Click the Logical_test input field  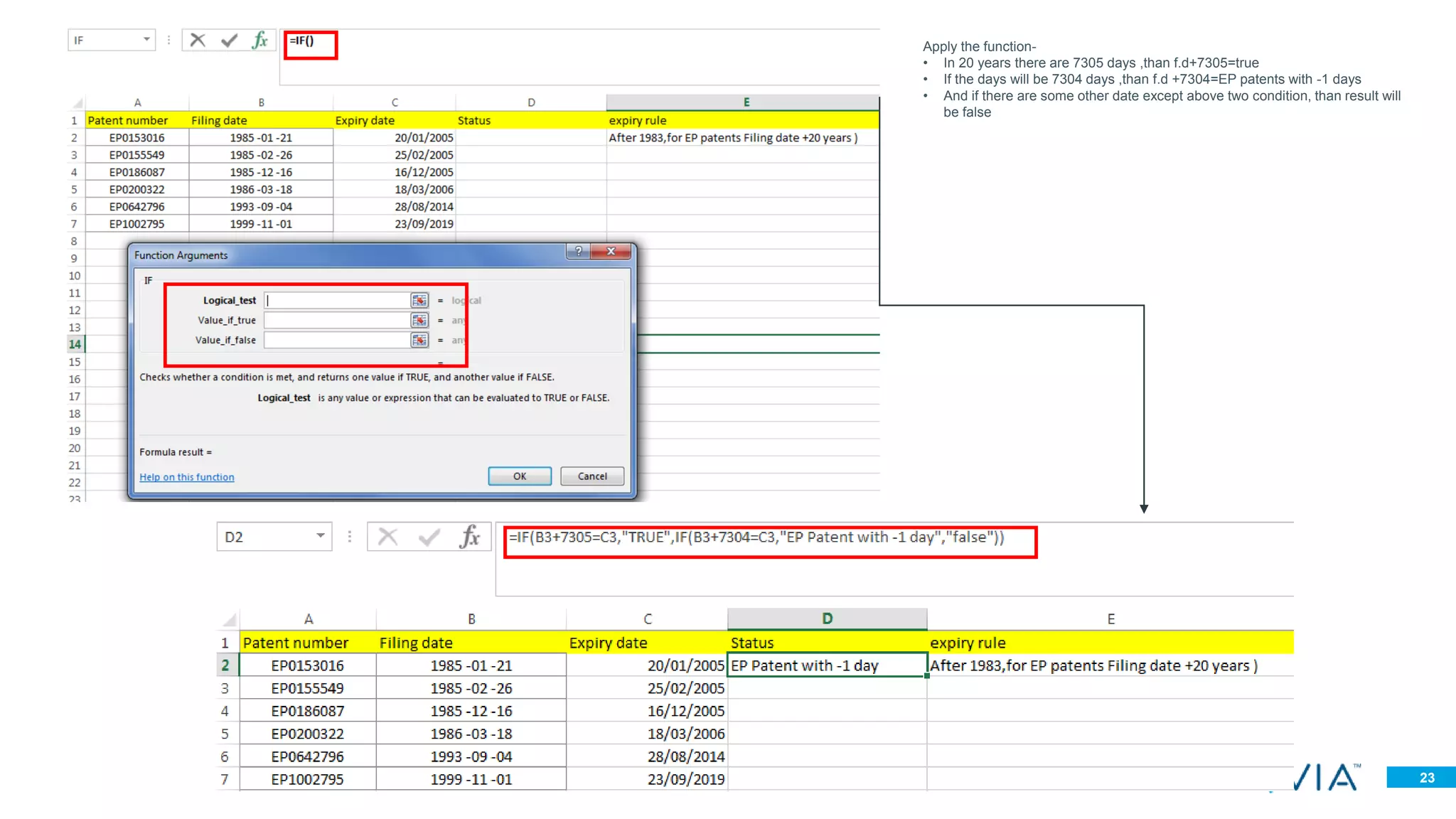coord(337,301)
